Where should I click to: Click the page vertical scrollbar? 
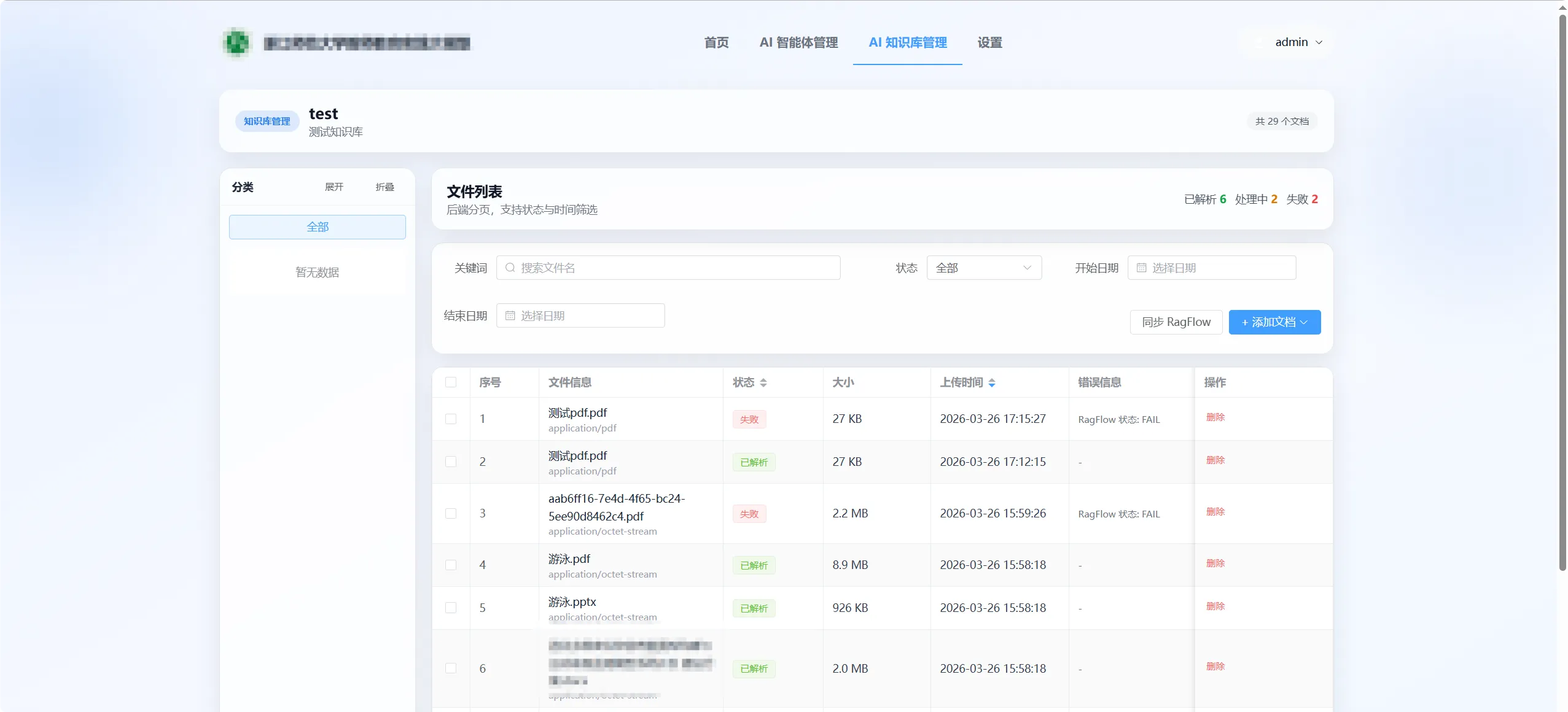point(1562,292)
